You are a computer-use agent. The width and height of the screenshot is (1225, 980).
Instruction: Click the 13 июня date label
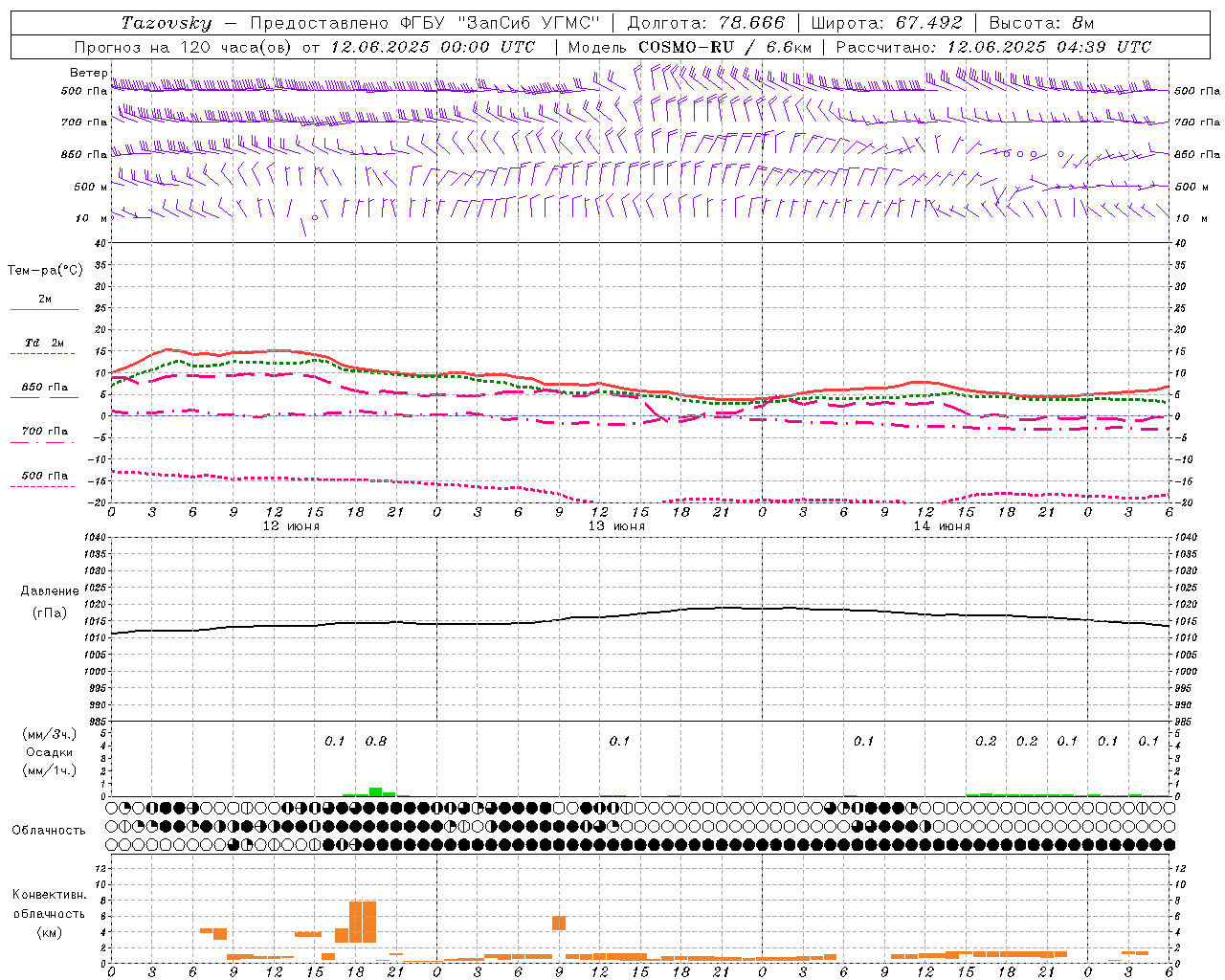tap(616, 526)
